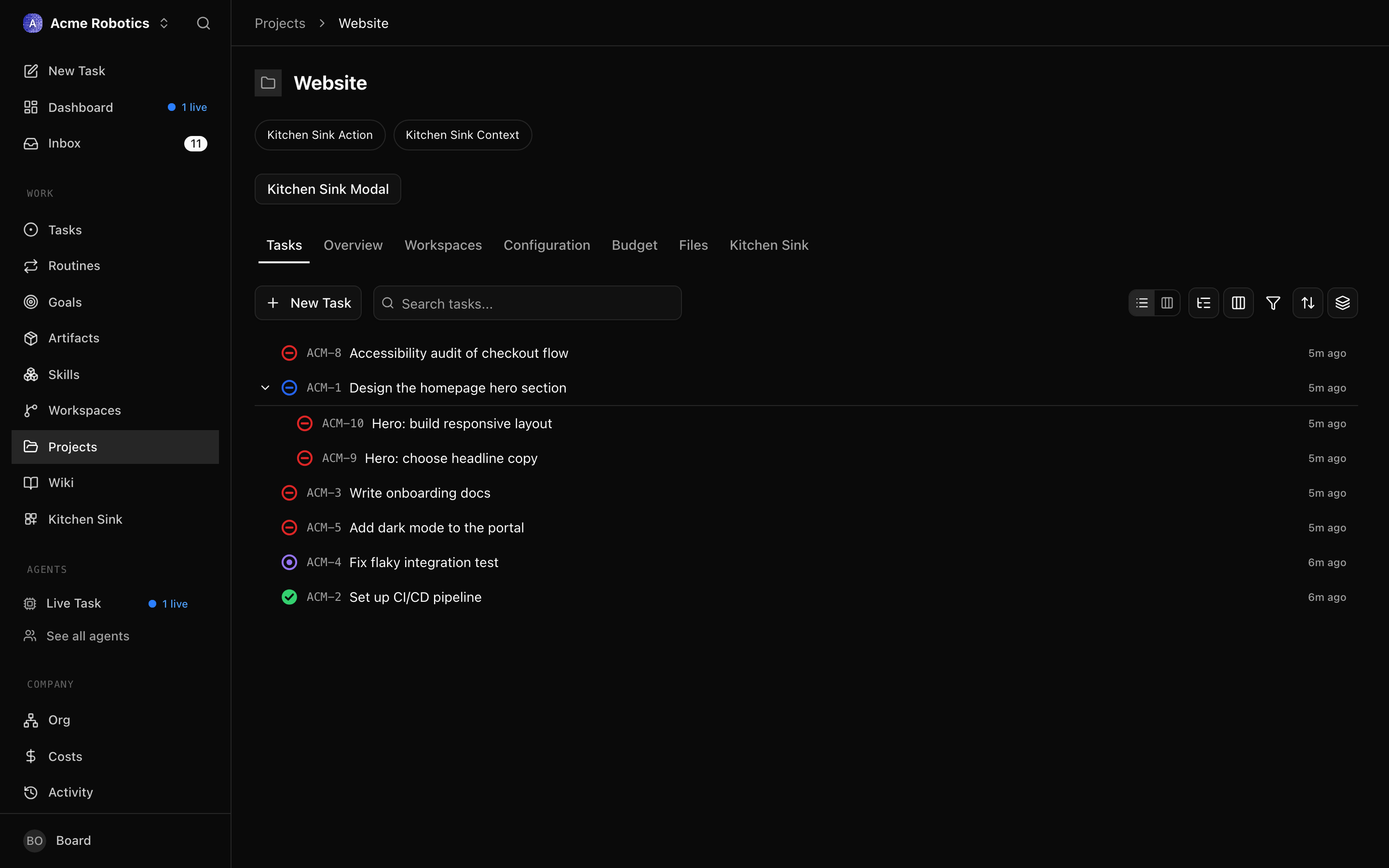
Task: Change status of ACM-9 headline copy
Action: click(305, 458)
